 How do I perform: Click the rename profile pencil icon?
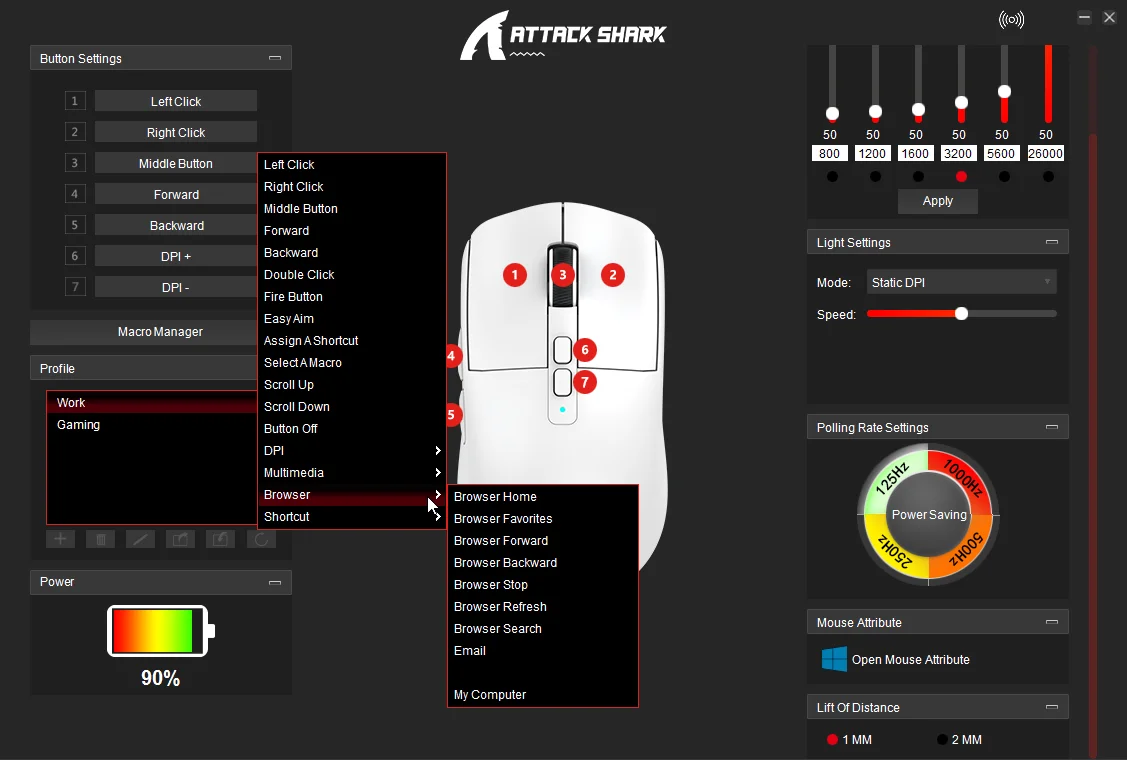tap(140, 539)
